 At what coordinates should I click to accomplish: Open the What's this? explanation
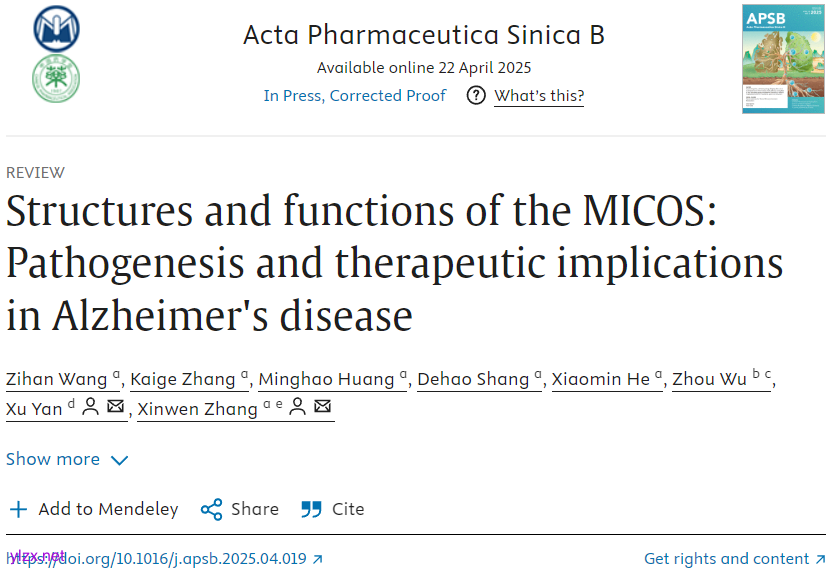click(x=539, y=96)
